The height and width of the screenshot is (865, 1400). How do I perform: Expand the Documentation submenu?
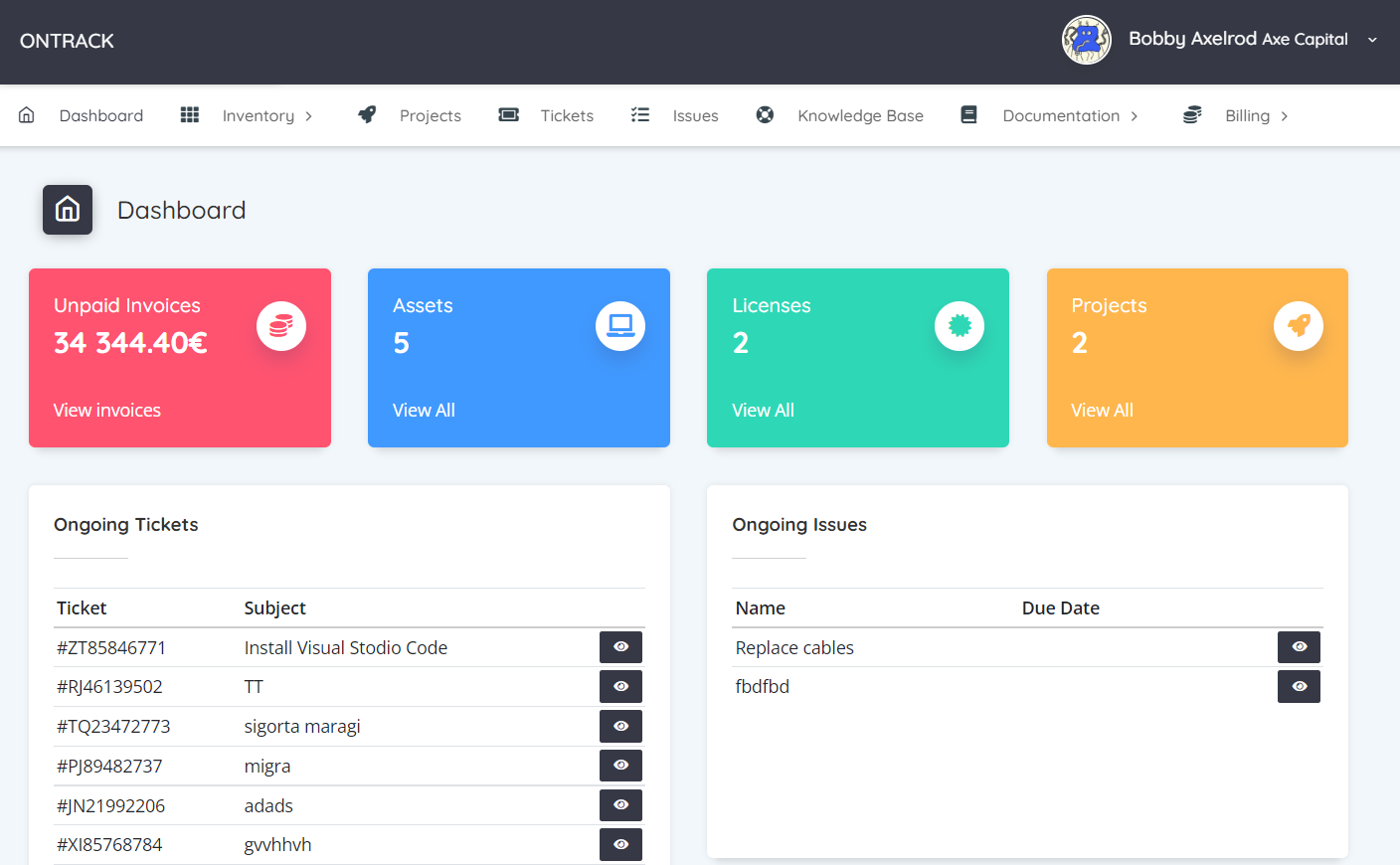[1070, 115]
